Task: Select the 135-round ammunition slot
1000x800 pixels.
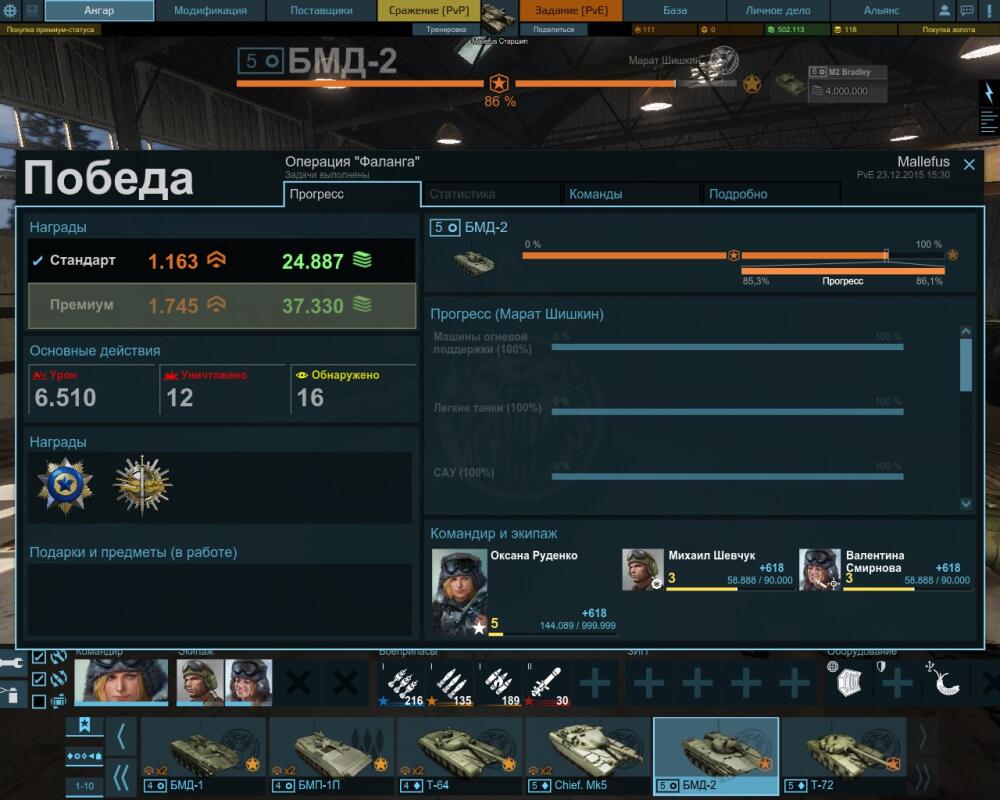Action: coord(450,685)
